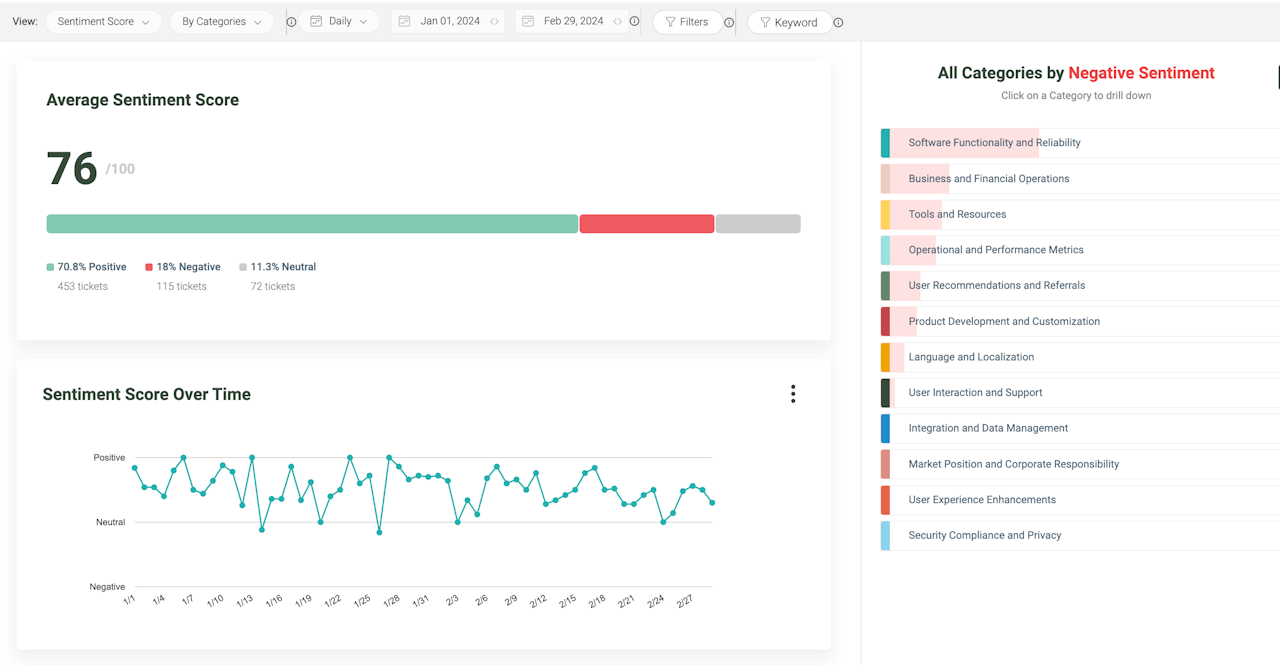Open the three-dot menu on Sentiment Score Over Time
Image resolution: width=1280 pixels, height=665 pixels.
click(793, 394)
